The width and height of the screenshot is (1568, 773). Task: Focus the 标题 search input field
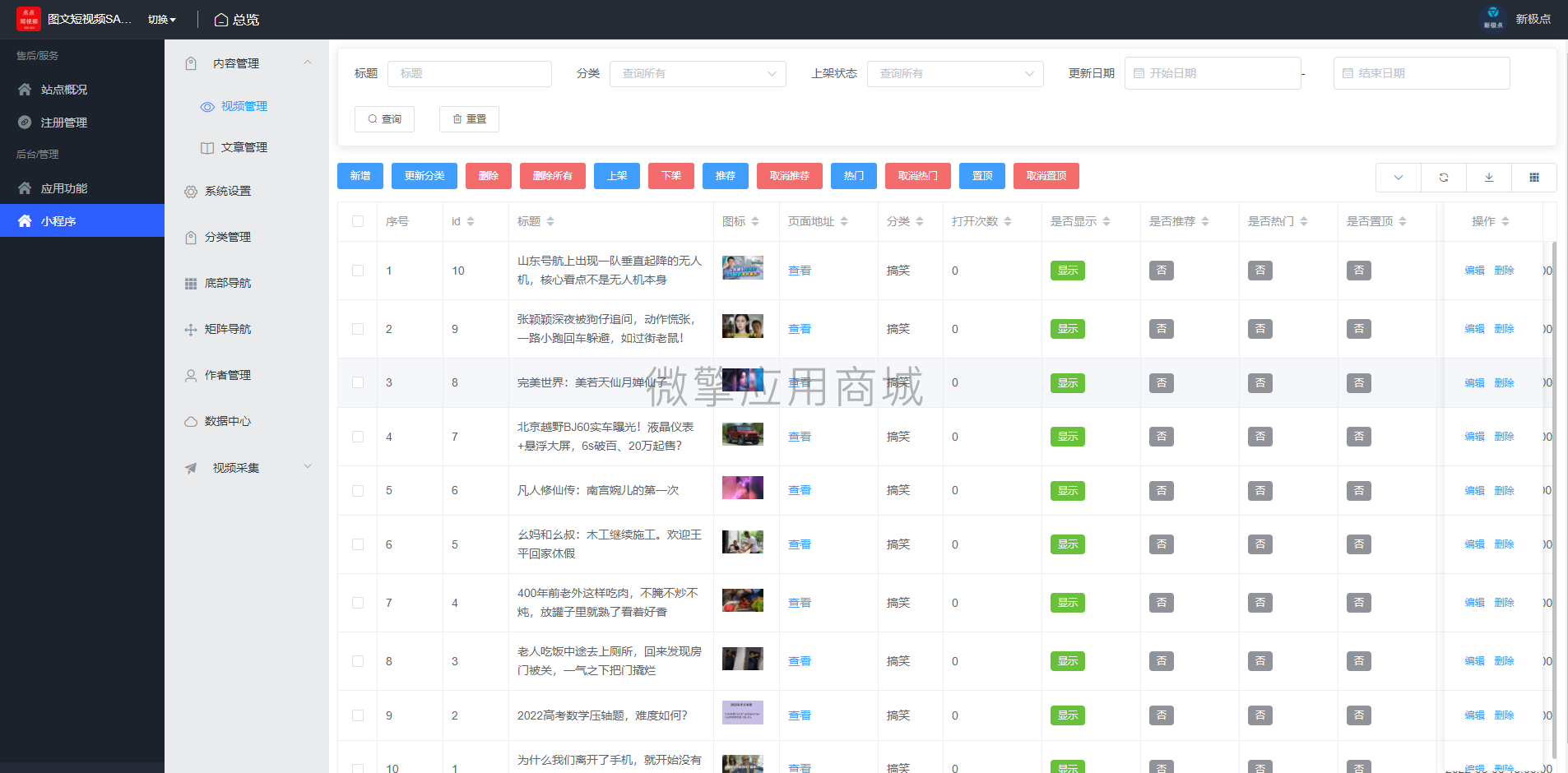tap(470, 73)
